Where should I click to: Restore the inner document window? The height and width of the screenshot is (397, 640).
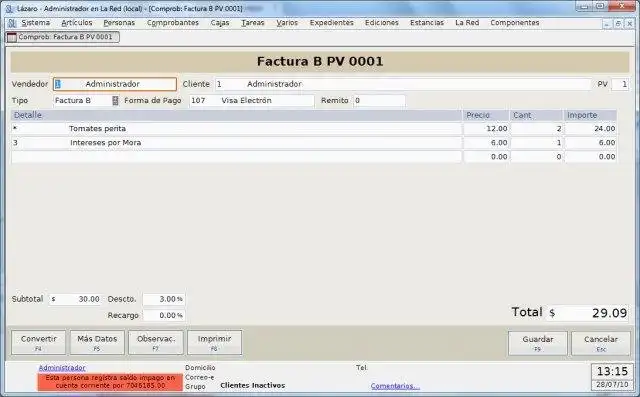618,24
